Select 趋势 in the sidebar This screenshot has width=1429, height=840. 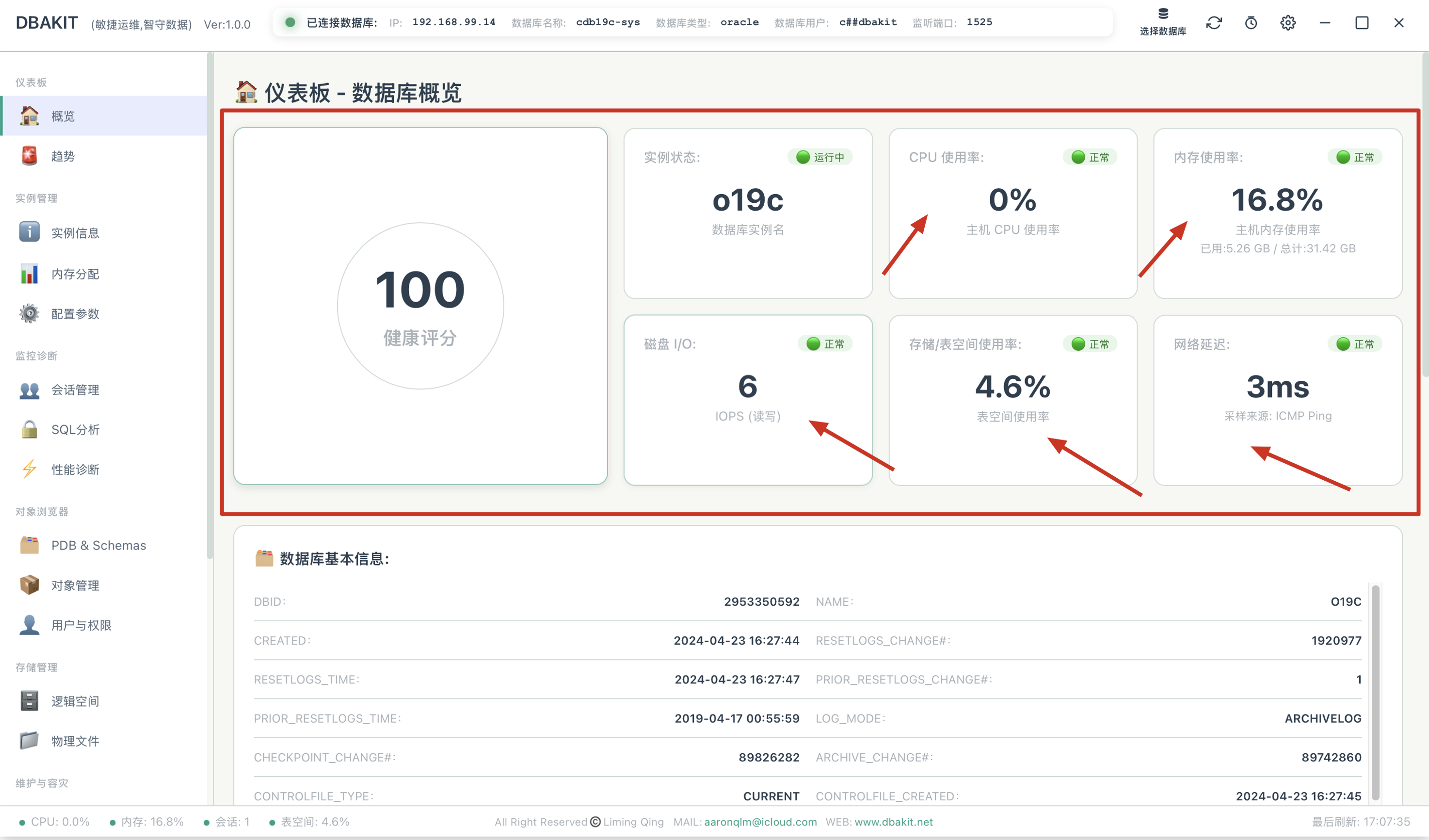tap(104, 156)
